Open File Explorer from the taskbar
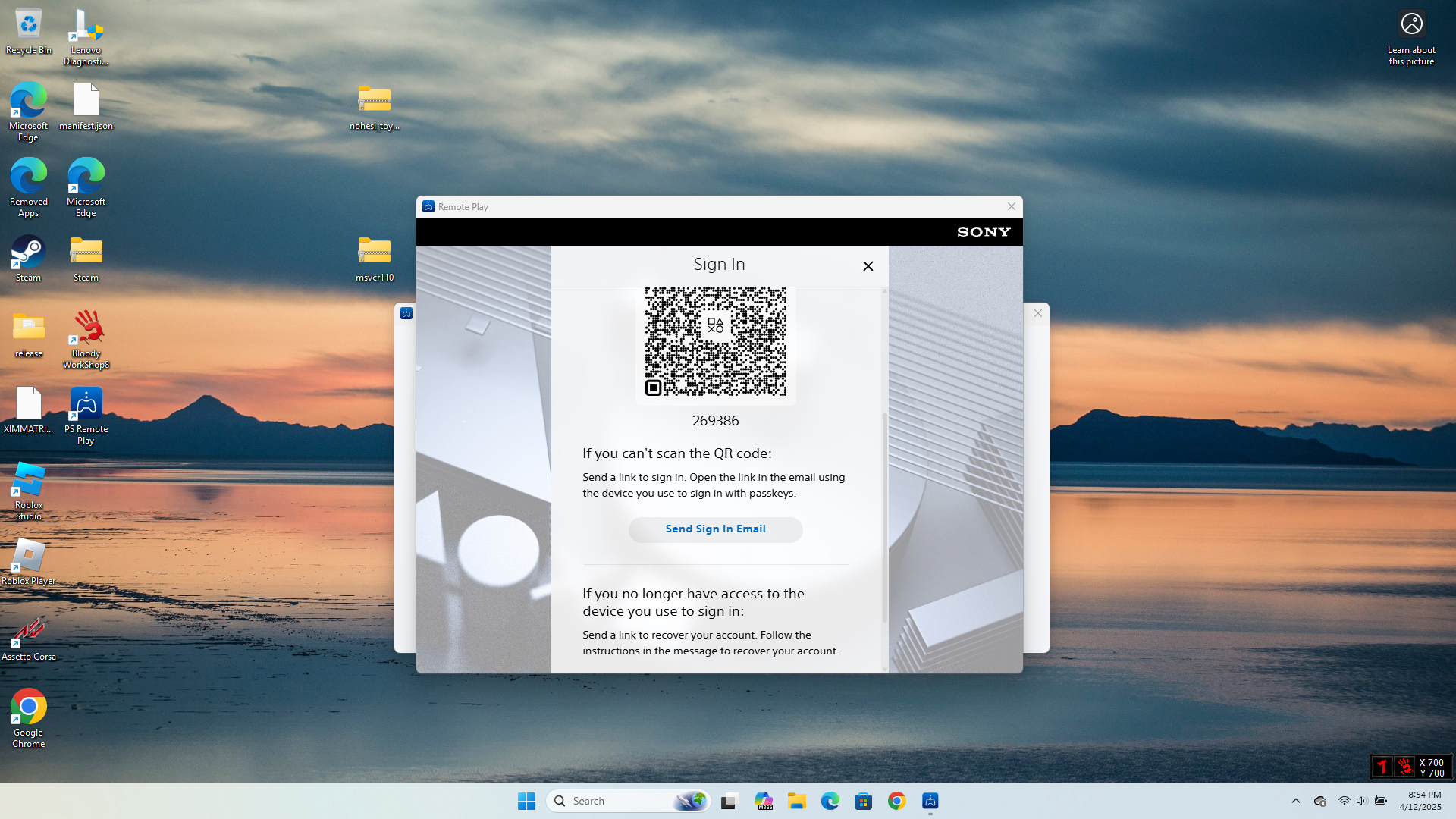The width and height of the screenshot is (1456, 819). click(x=796, y=801)
